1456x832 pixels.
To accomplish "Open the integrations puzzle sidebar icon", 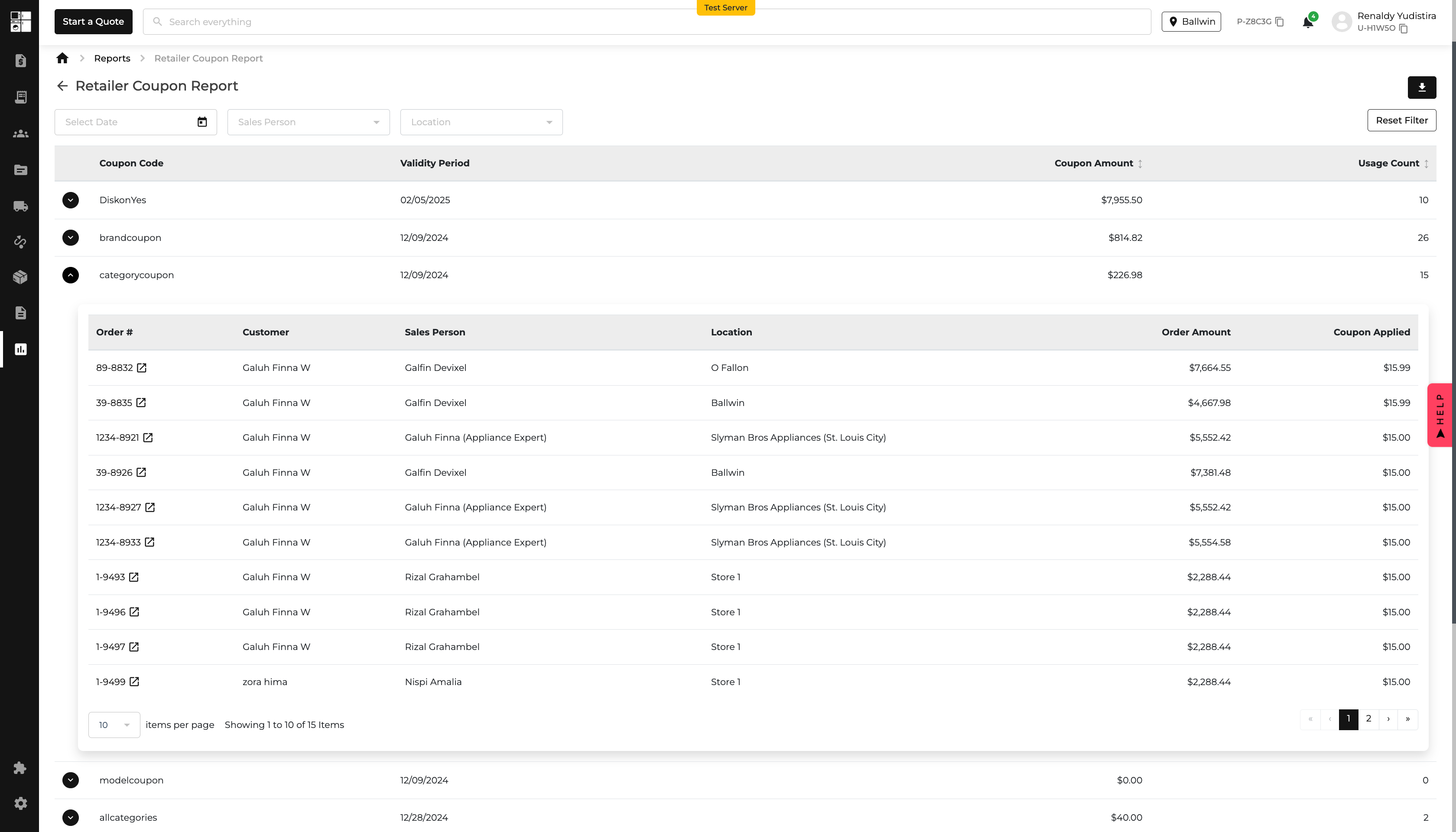I will point(20,767).
